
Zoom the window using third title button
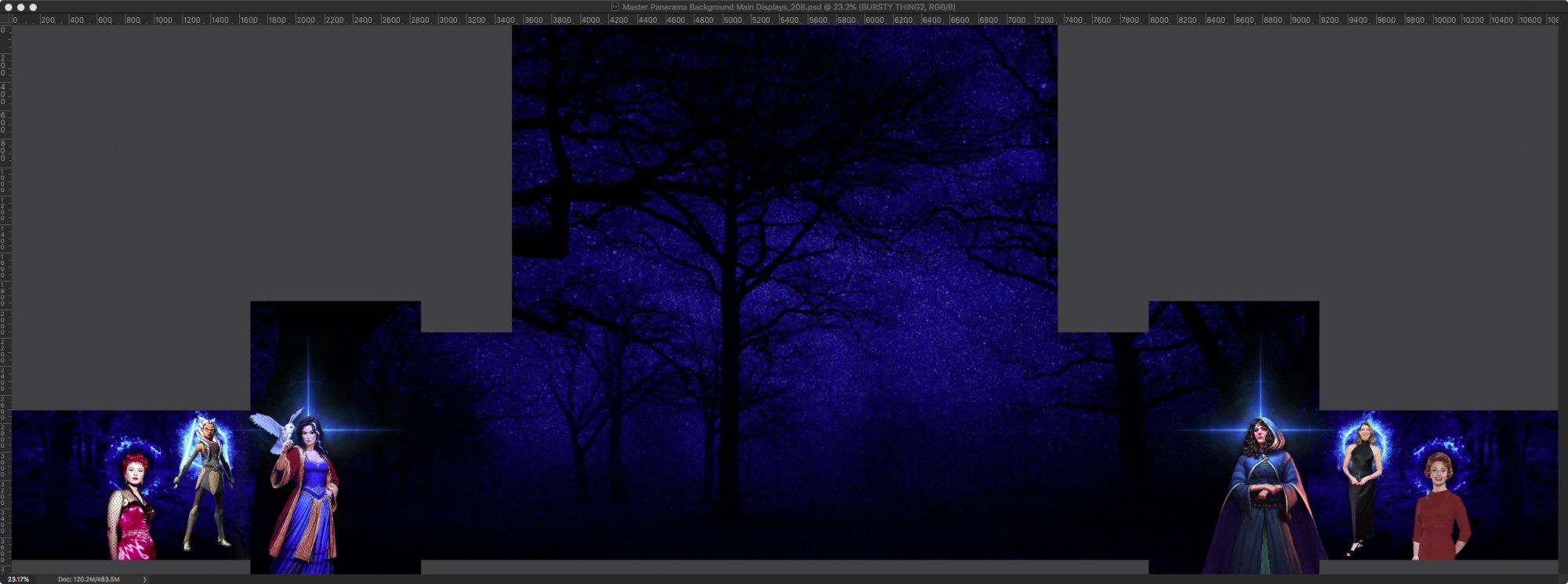click(x=33, y=7)
